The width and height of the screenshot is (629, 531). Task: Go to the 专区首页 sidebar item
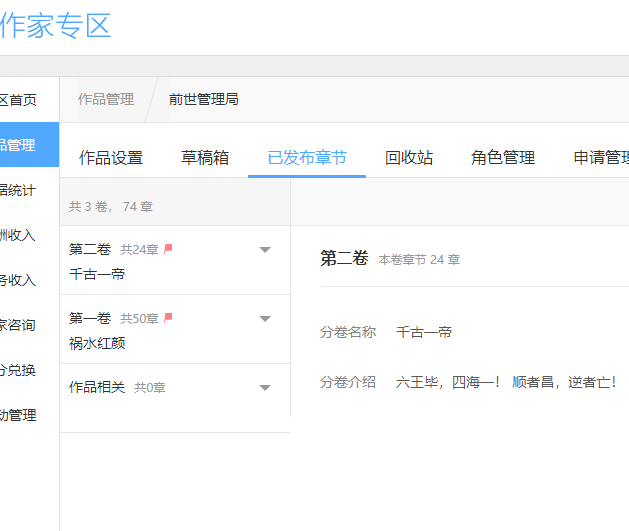pyautogui.click(x=18, y=100)
